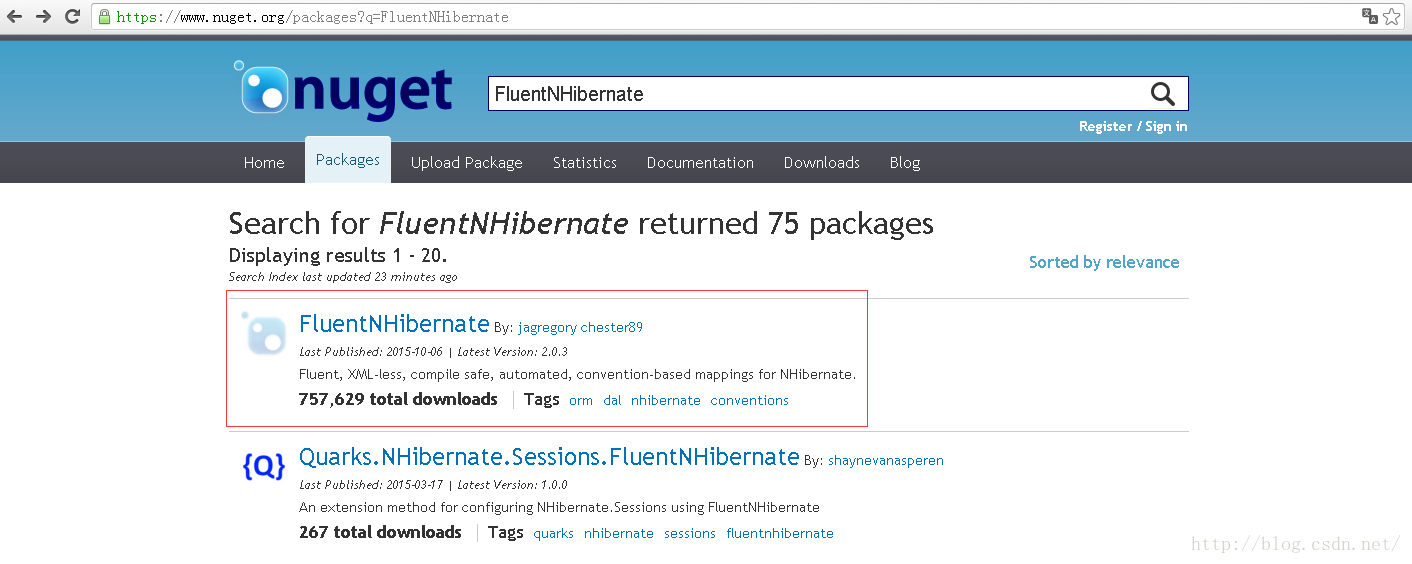The width and height of the screenshot is (1412, 564).
Task: Click the FluentNHibernate package icon
Action: click(x=265, y=334)
